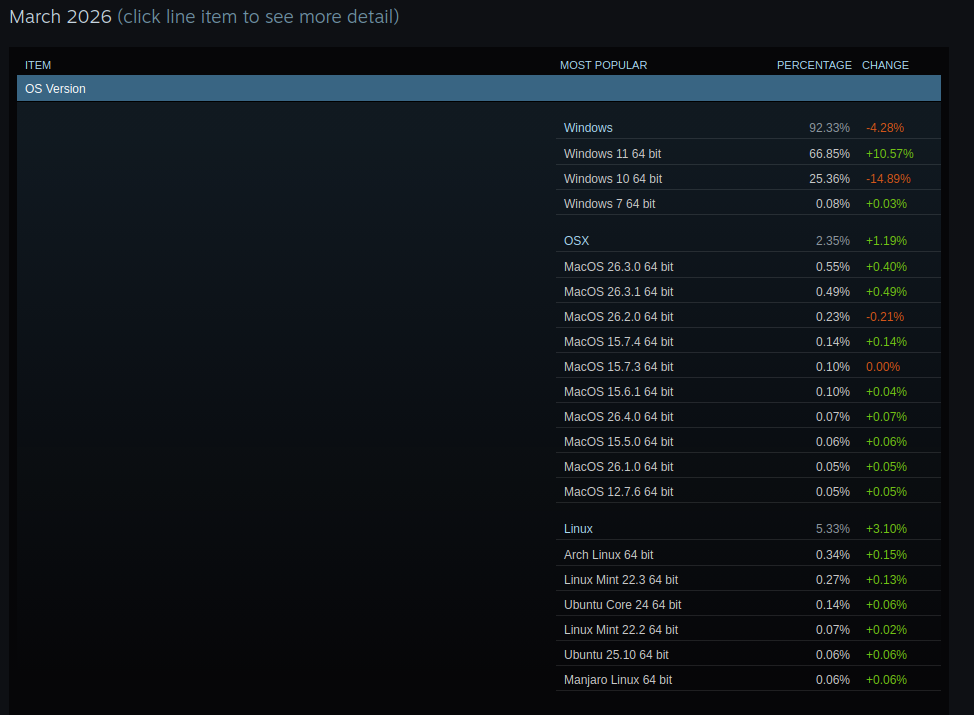Click the -4.28% Windows change value

tap(885, 127)
